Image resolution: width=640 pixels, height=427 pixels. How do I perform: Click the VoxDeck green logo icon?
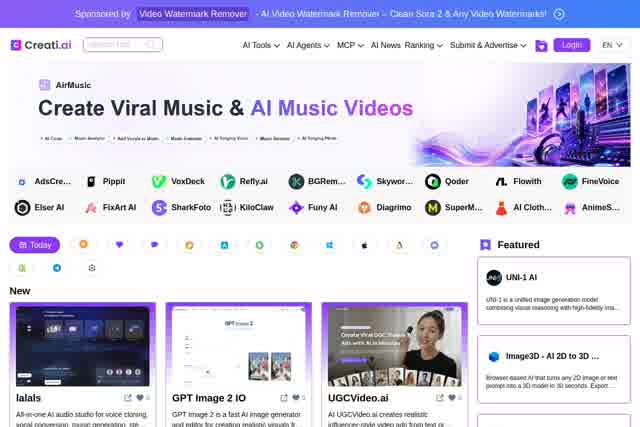click(x=159, y=181)
